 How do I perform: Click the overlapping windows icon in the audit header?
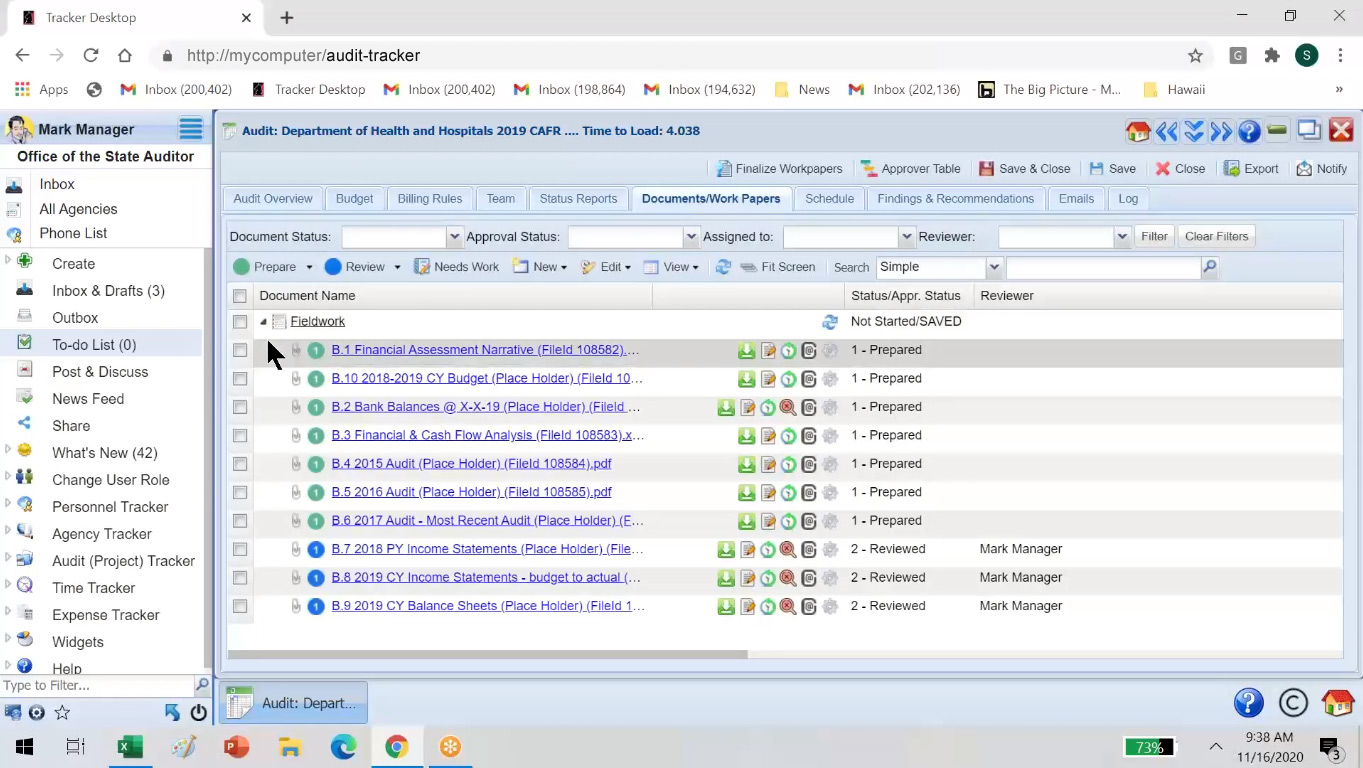pos(1309,131)
